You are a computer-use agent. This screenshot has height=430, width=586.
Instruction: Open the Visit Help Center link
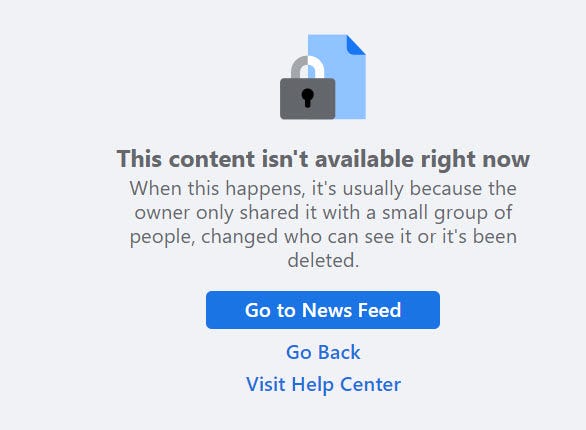(323, 384)
